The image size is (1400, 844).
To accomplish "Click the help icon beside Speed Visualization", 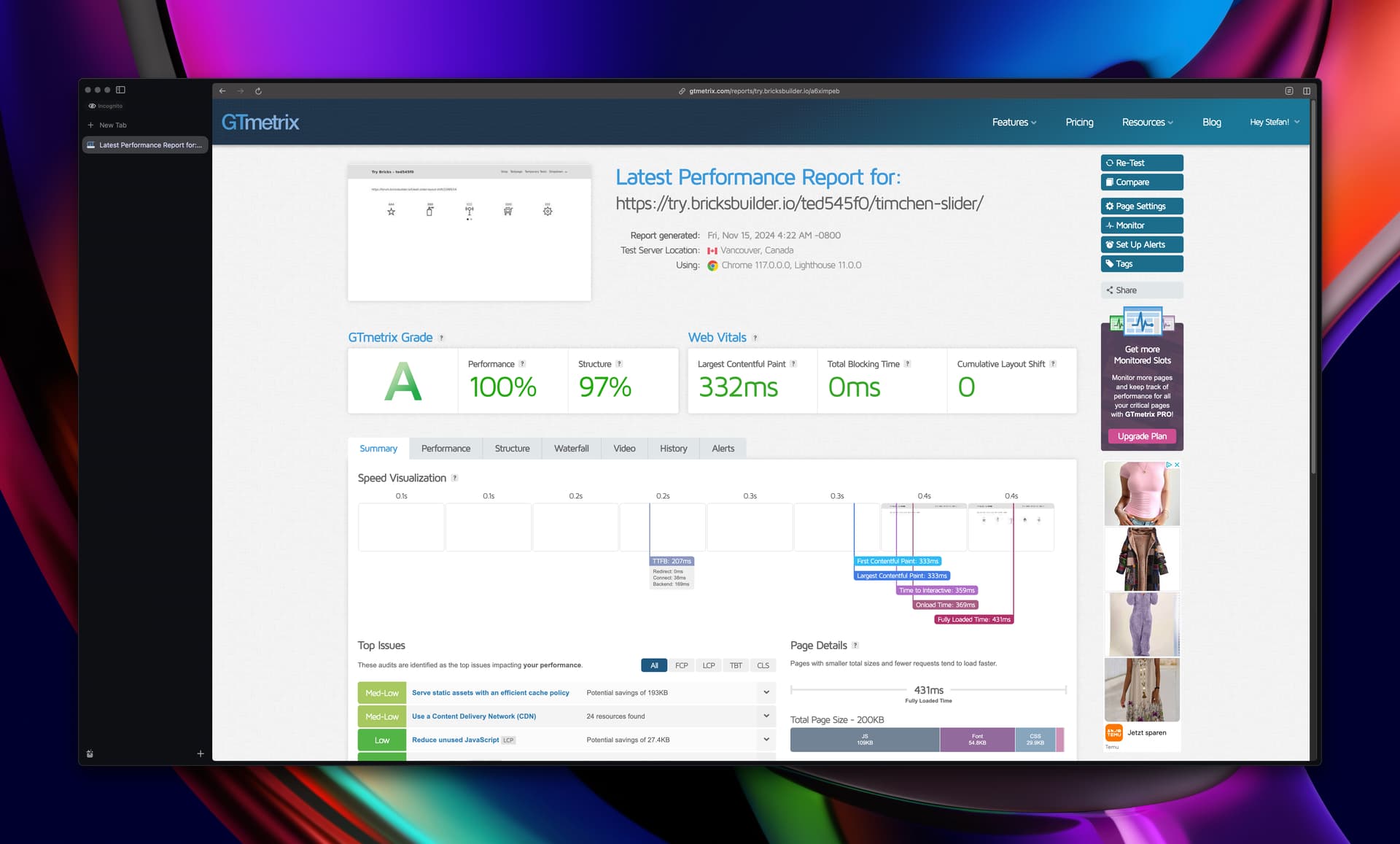I will click(455, 479).
